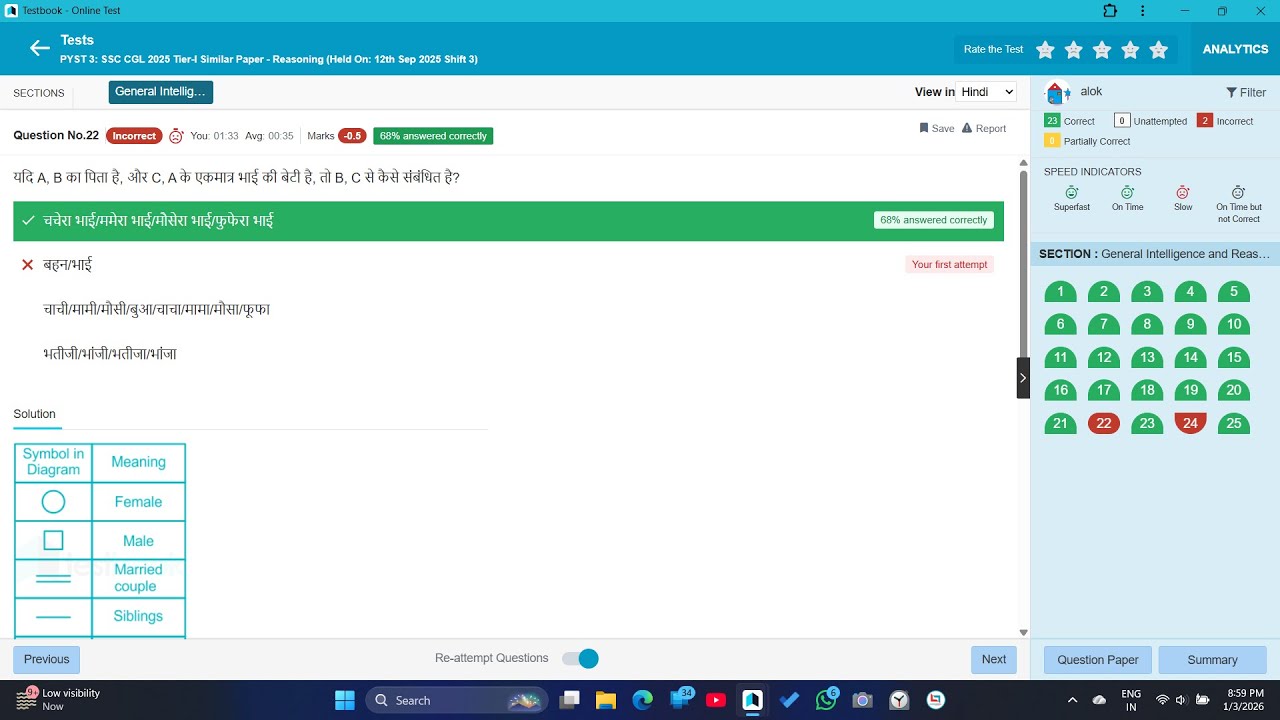1280x720 pixels.
Task: Select the General Intellig… section tab
Action: [x=161, y=92]
